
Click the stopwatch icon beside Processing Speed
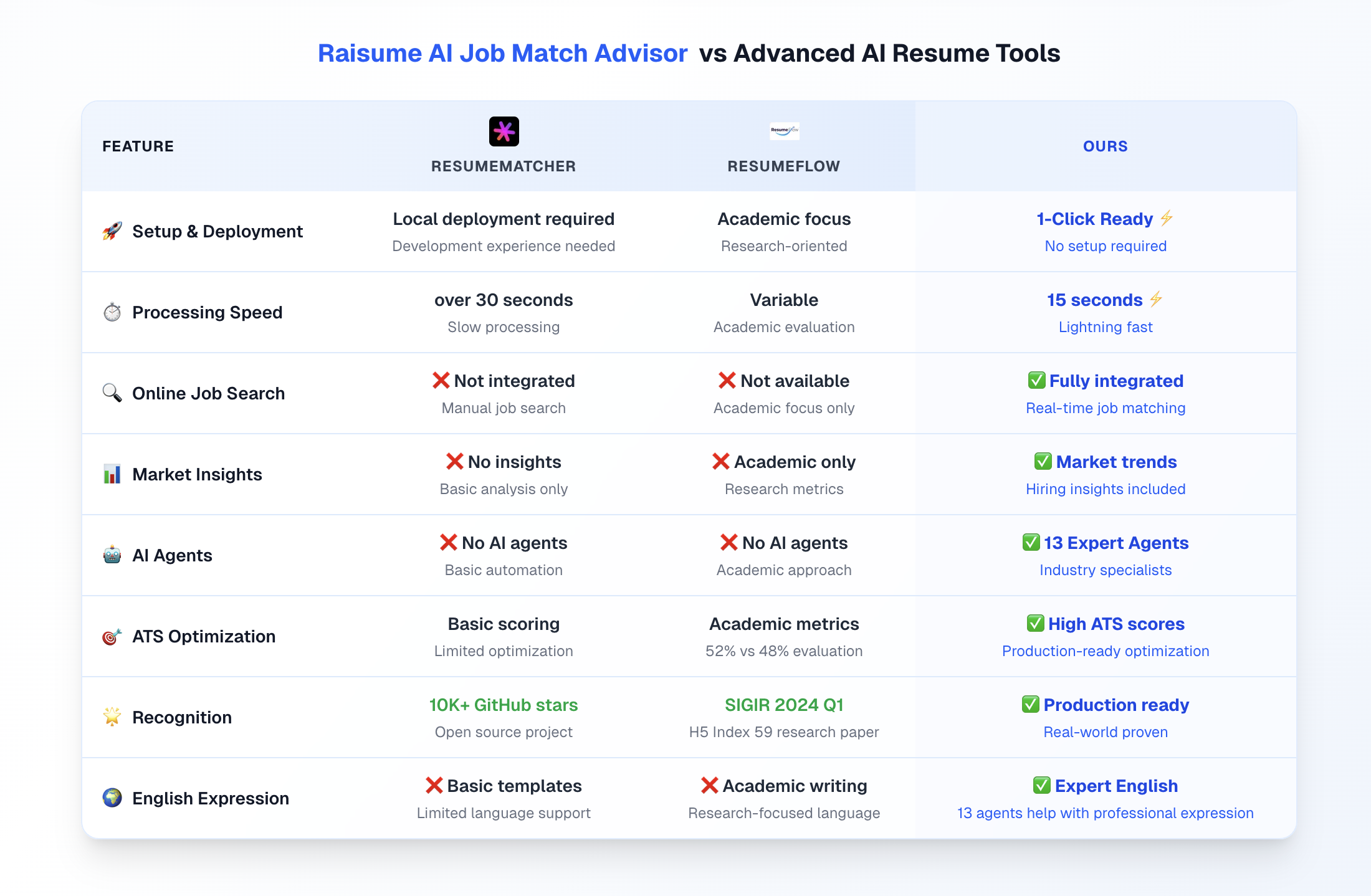tap(112, 312)
